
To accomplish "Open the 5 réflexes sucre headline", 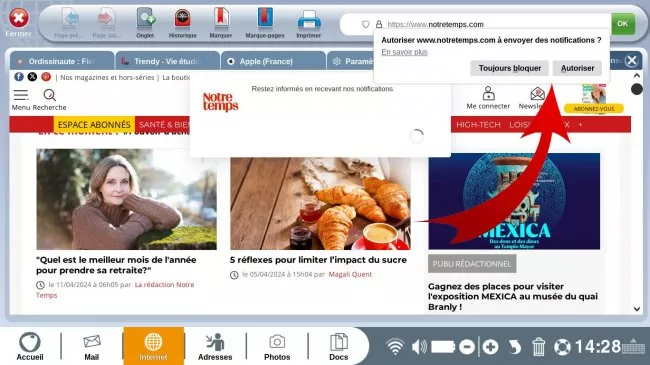I will (x=318, y=260).
